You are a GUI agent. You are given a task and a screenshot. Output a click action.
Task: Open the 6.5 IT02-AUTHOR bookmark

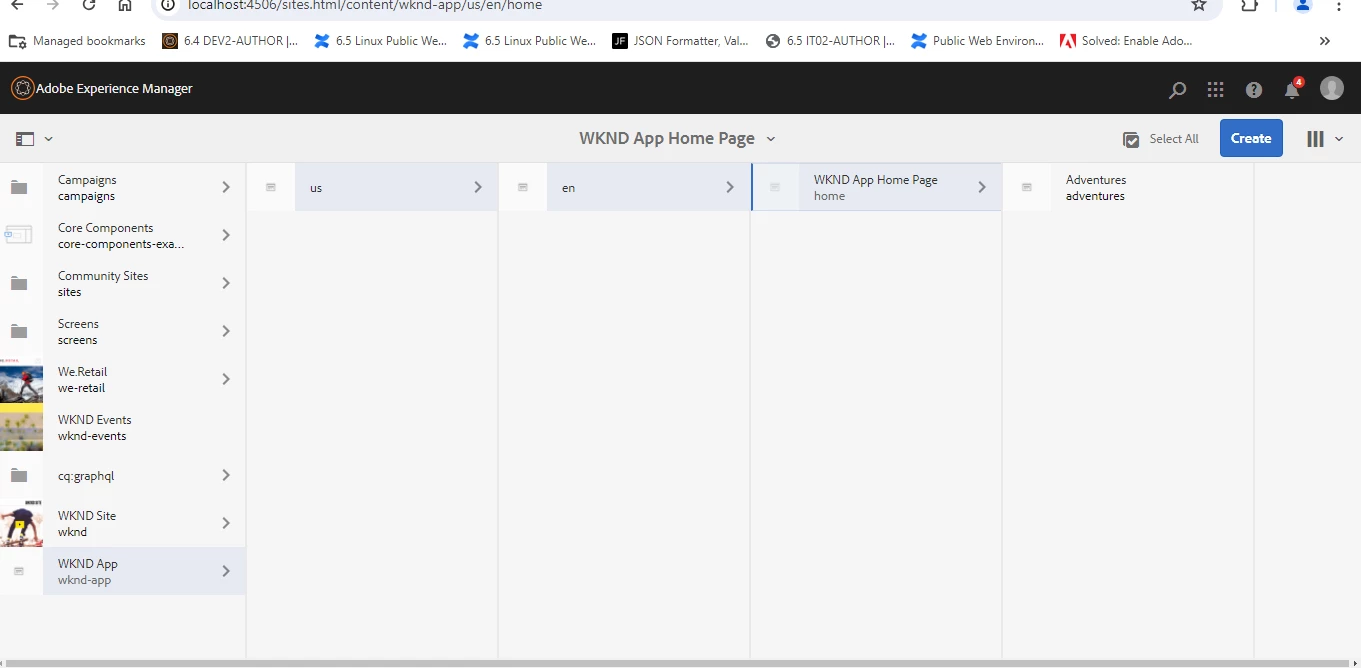[x=830, y=41]
